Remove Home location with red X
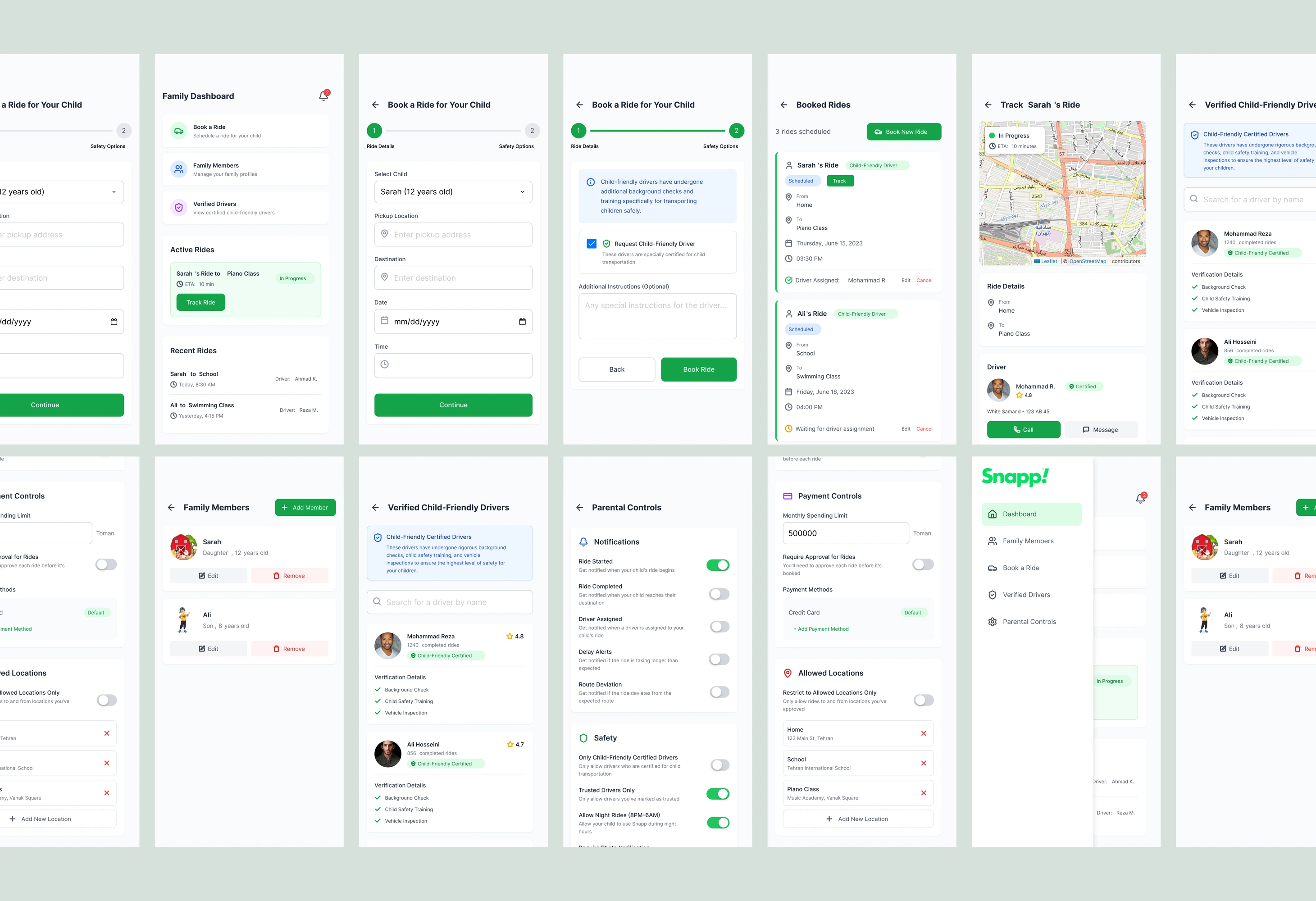Screen dimensions: 1316x901 coord(924,733)
